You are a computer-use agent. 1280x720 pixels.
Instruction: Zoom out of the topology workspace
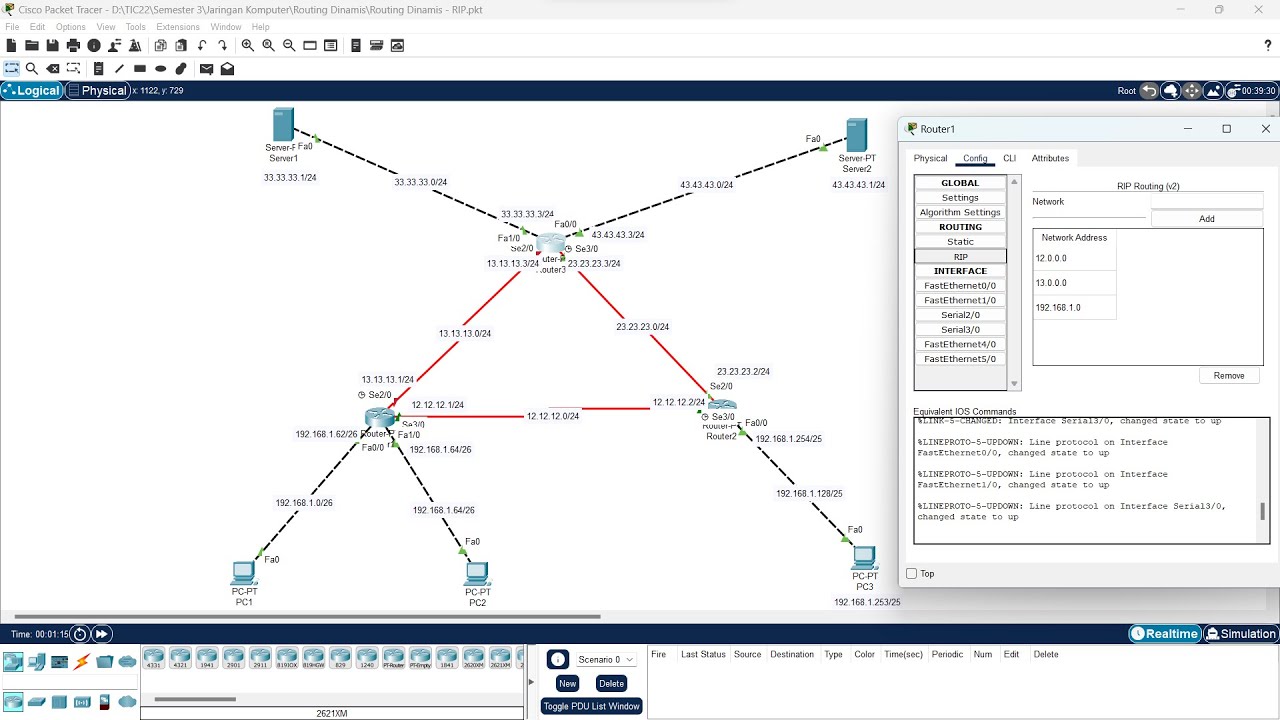(289, 45)
